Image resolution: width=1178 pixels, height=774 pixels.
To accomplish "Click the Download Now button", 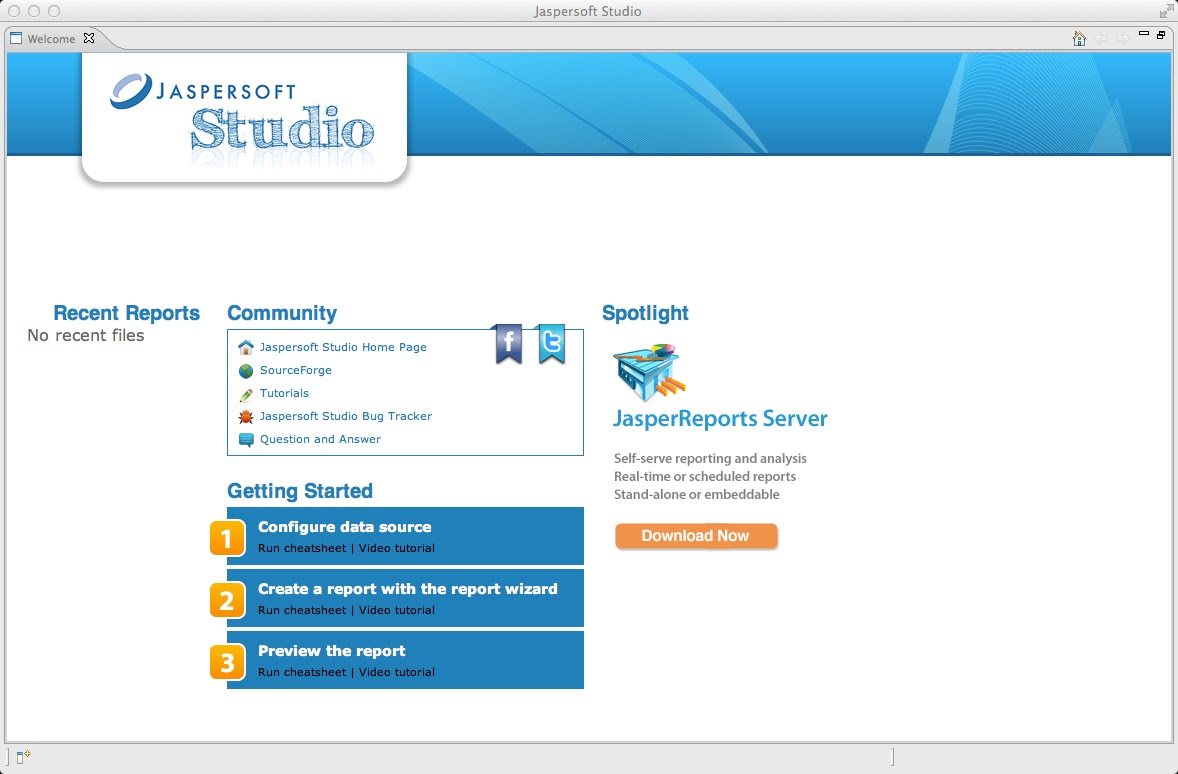I will 696,536.
